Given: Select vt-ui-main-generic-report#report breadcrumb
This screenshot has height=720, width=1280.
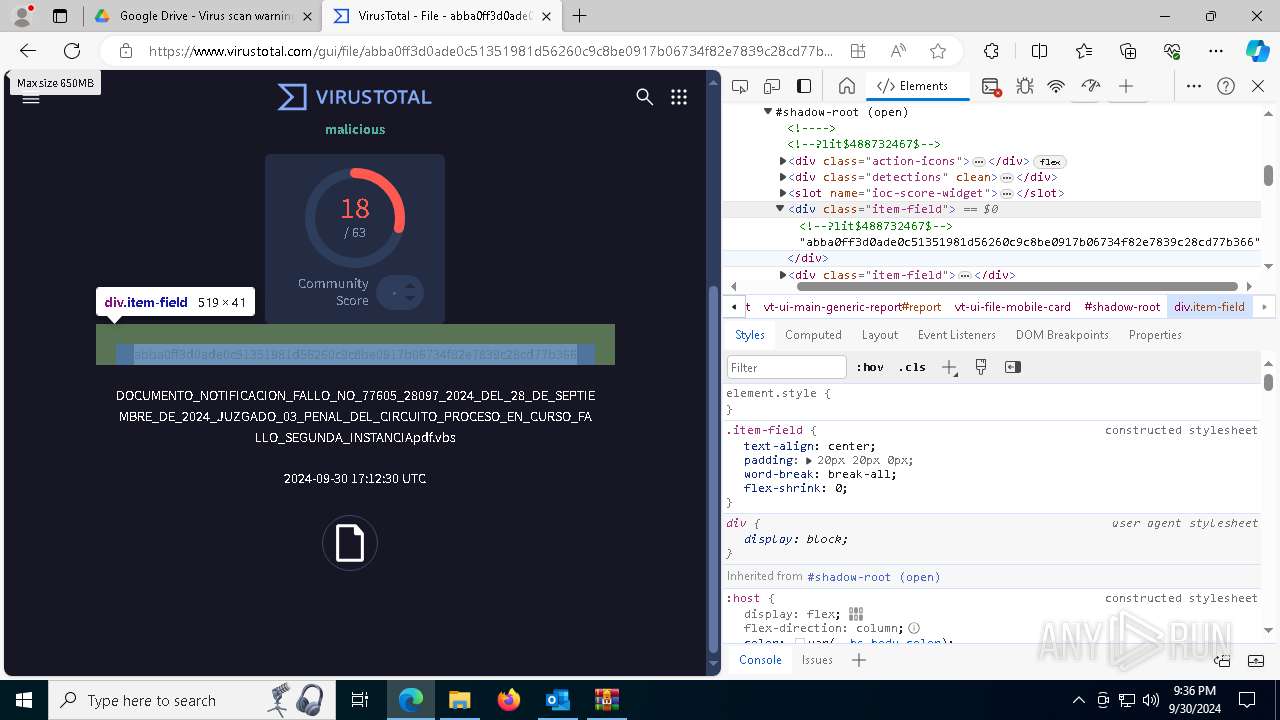Looking at the screenshot, I should (852, 307).
